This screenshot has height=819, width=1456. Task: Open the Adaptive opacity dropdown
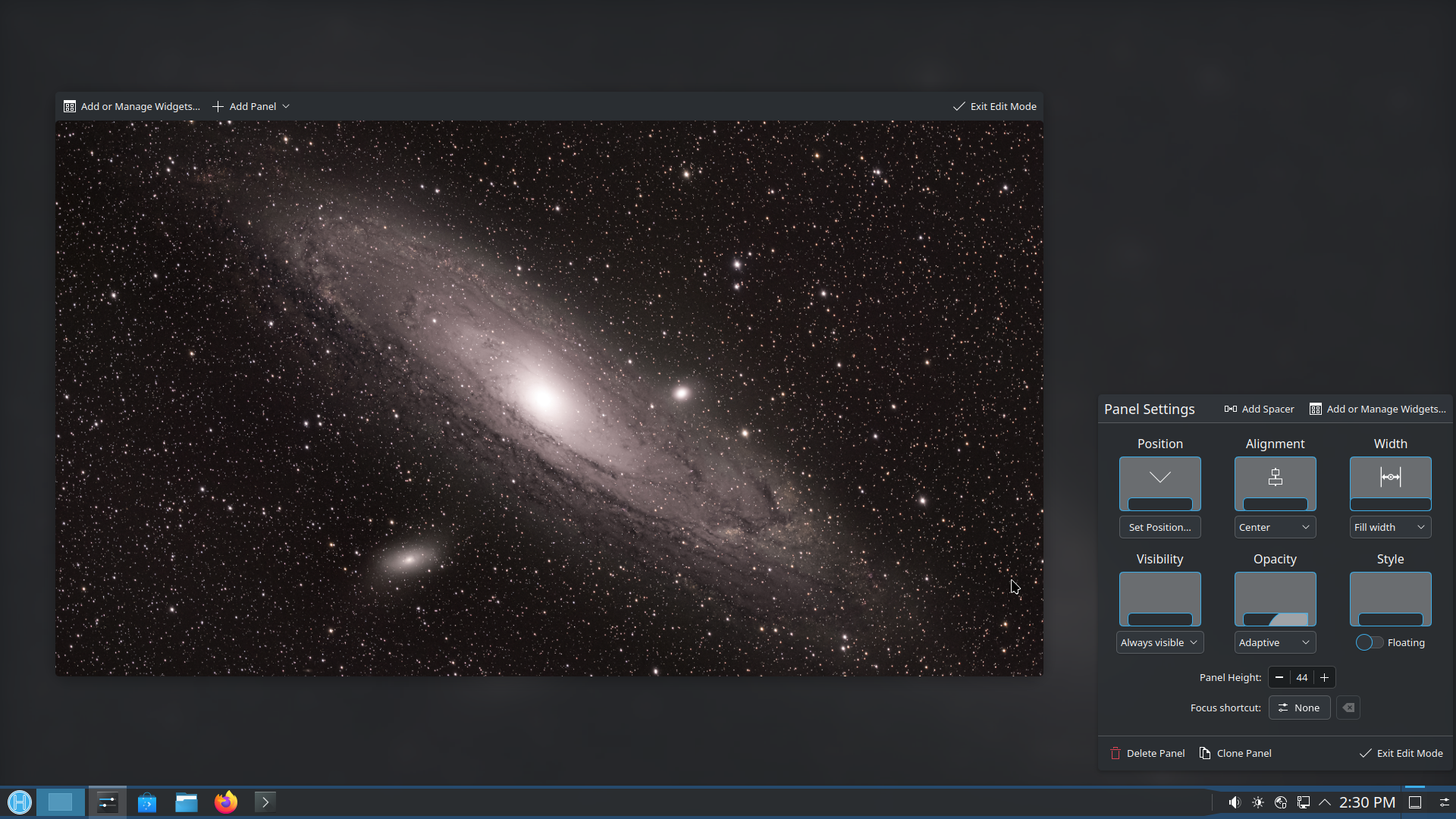coord(1276,643)
